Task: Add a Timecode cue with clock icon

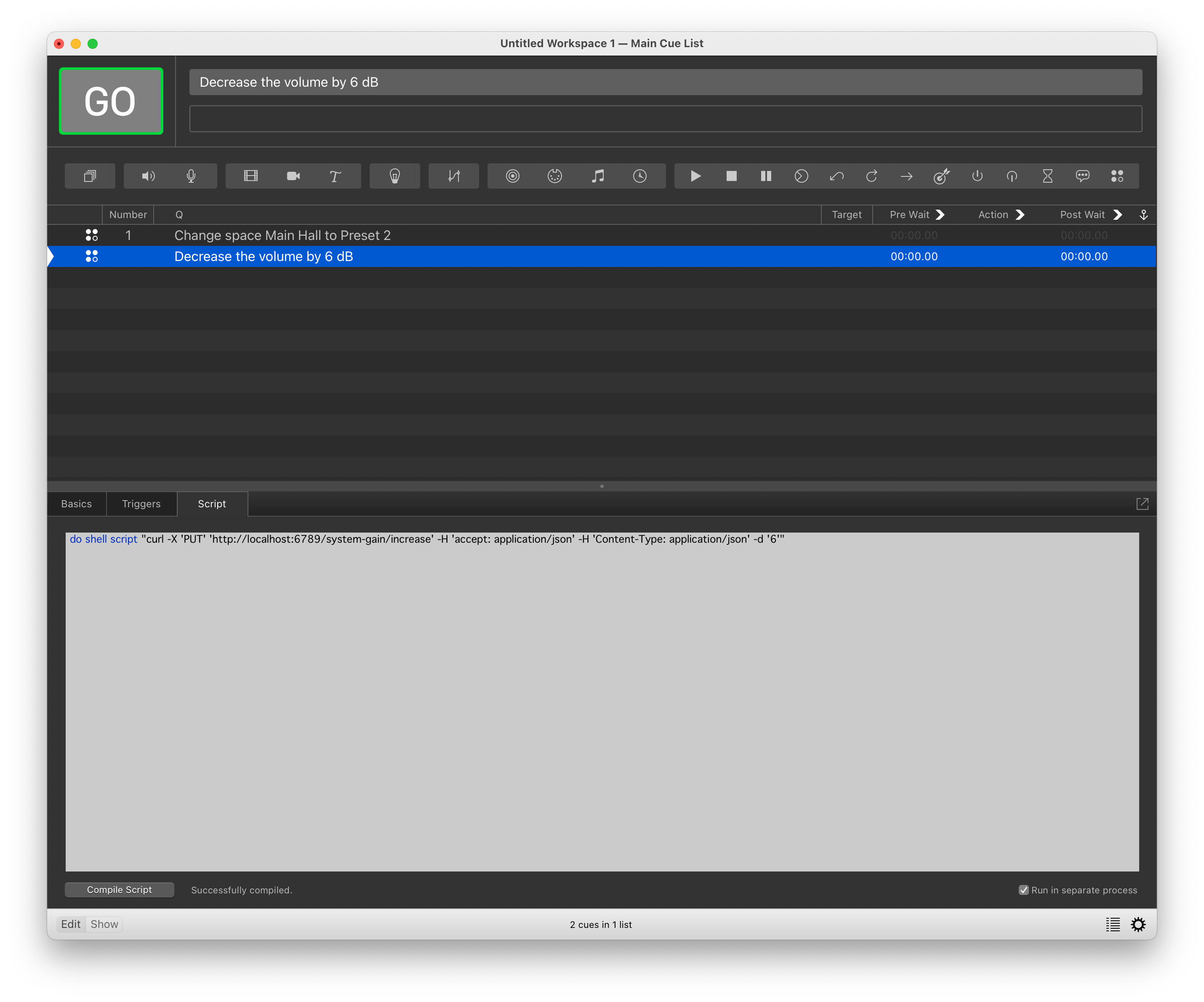Action: pos(640,176)
